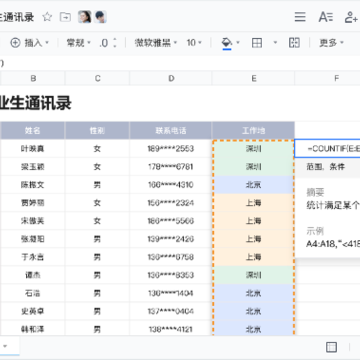Click the 联系电话 header cell
This screenshot has height=360, width=360.
pyautogui.click(x=171, y=130)
